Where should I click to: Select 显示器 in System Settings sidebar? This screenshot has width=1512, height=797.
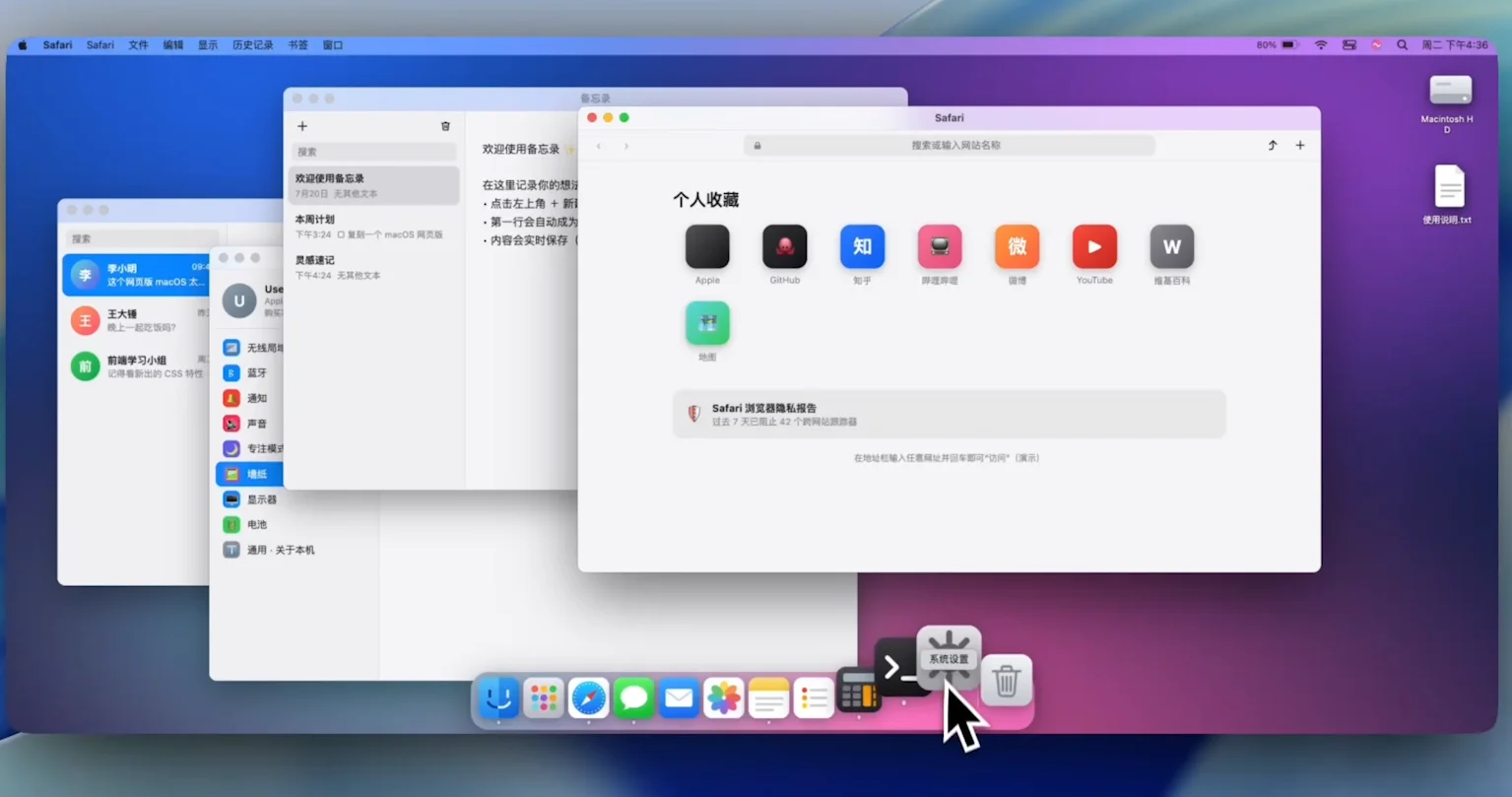pyautogui.click(x=296, y=499)
